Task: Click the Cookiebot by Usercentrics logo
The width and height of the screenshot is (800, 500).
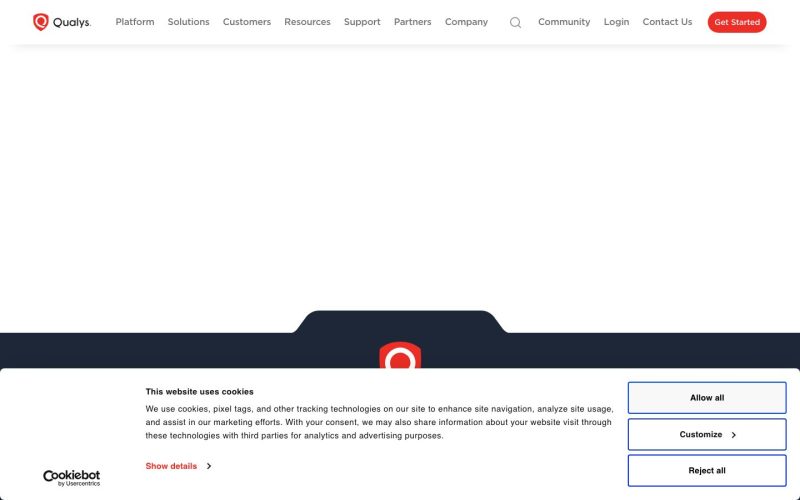Action: pos(71,478)
